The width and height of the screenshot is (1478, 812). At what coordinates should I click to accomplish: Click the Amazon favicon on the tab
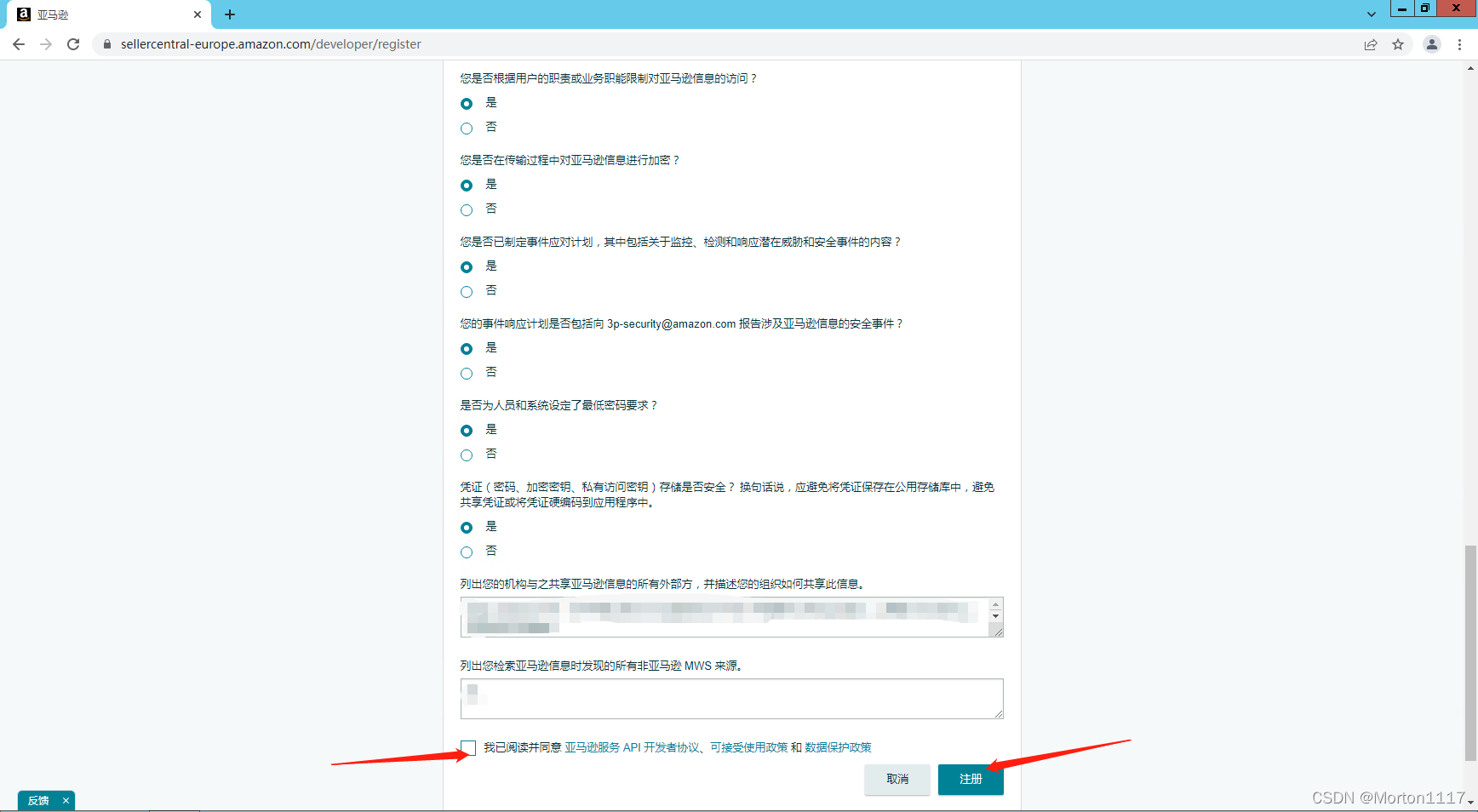[24, 14]
